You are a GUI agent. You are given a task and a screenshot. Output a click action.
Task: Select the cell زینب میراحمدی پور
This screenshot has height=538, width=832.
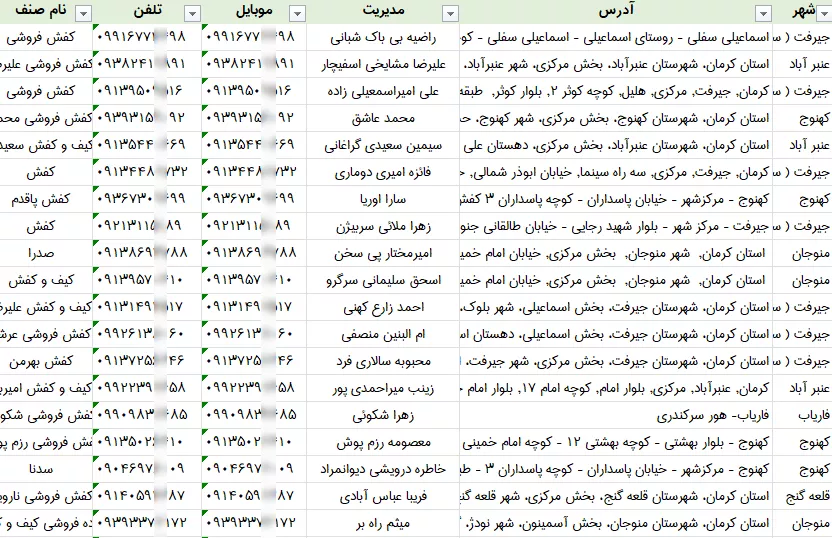pyautogui.click(x=383, y=389)
